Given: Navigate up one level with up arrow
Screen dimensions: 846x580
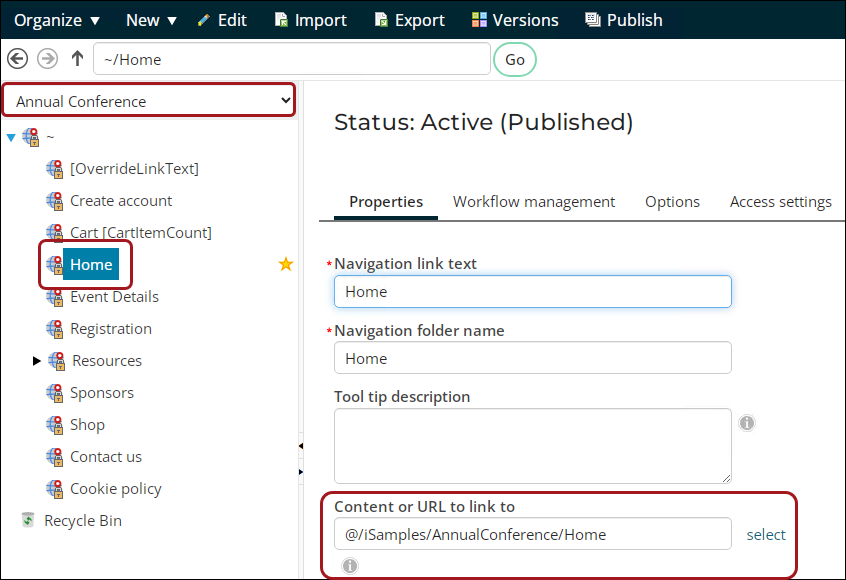Looking at the screenshot, I should pos(77,59).
